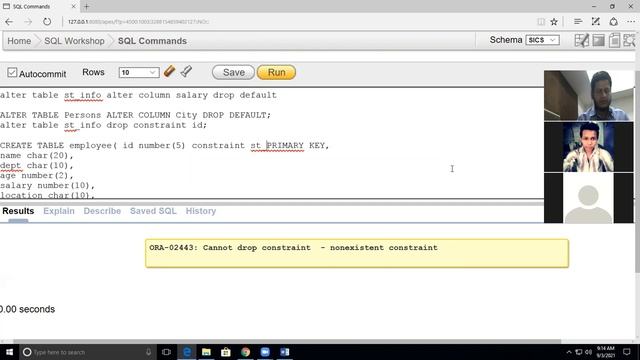640x360 pixels.
Task: Click the clear command eraser icon
Action: 169,71
